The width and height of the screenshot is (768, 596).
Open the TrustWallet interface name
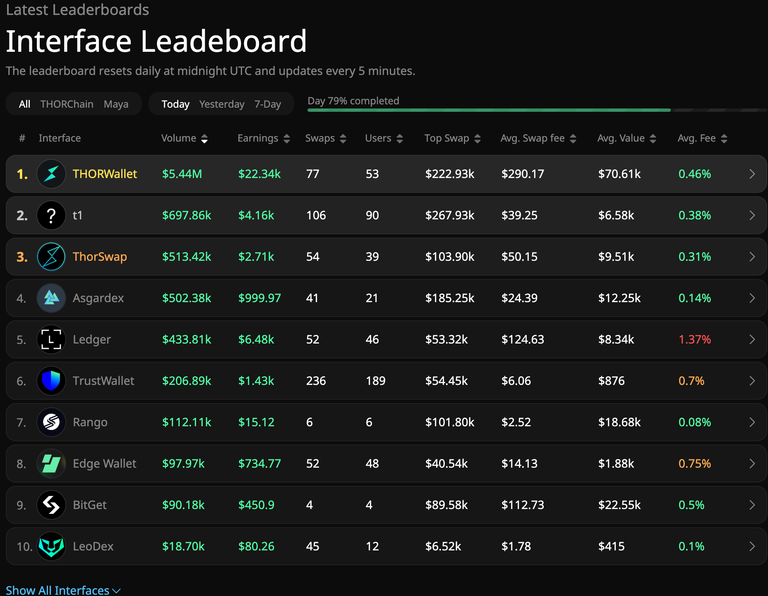coord(103,381)
